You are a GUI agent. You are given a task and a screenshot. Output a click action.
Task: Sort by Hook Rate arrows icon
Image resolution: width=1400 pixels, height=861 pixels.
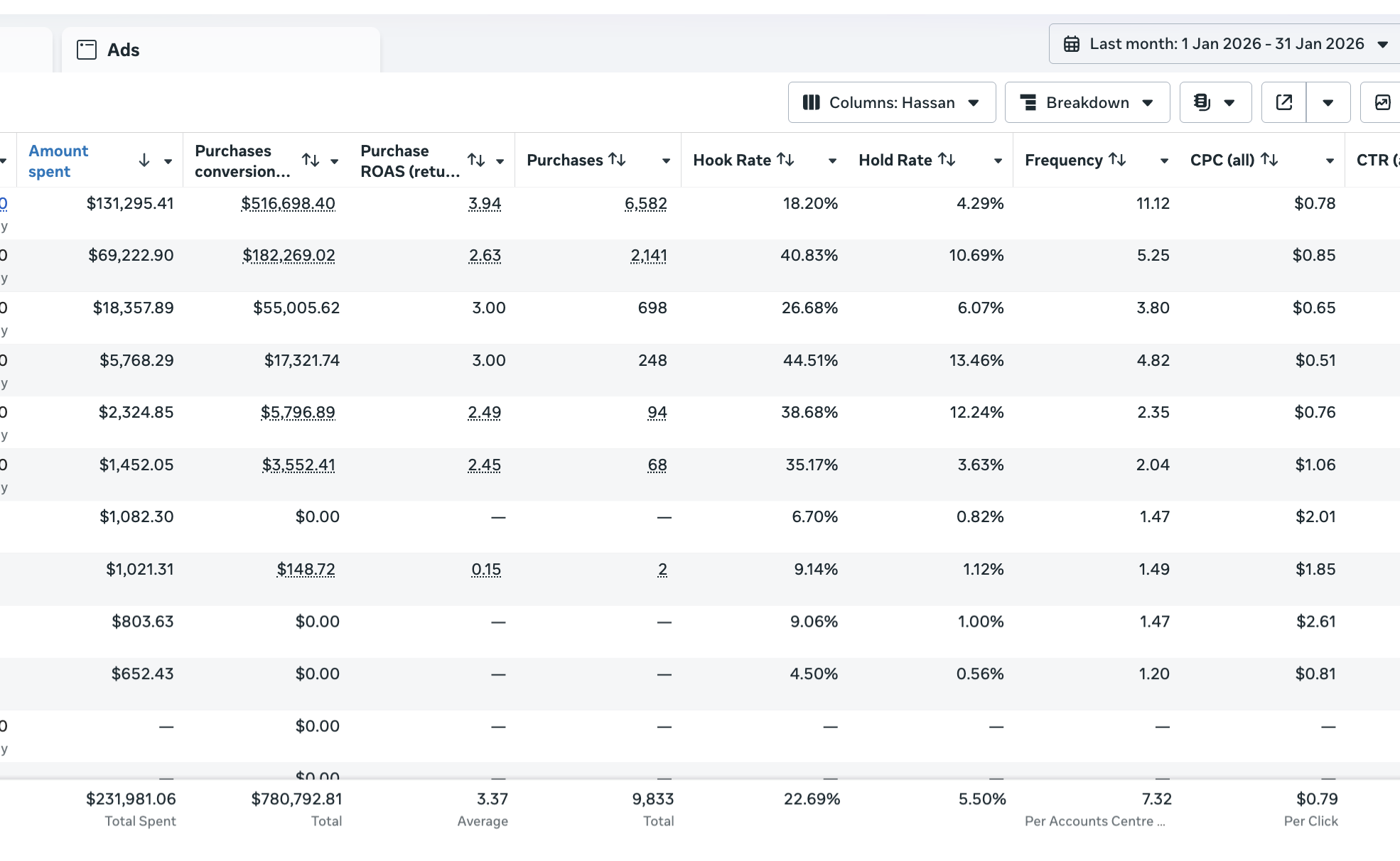coord(785,160)
